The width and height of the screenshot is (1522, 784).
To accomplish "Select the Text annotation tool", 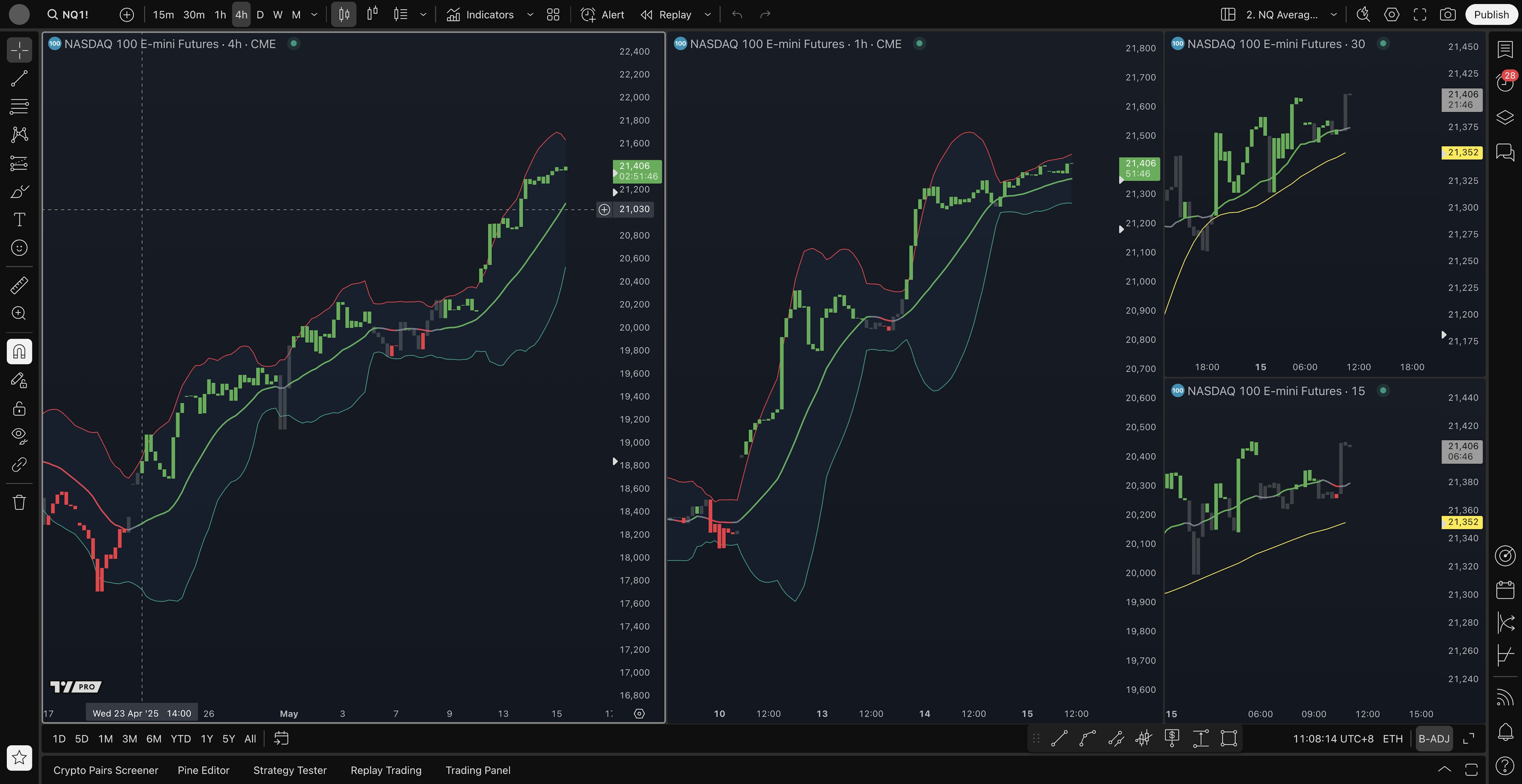I will (19, 219).
